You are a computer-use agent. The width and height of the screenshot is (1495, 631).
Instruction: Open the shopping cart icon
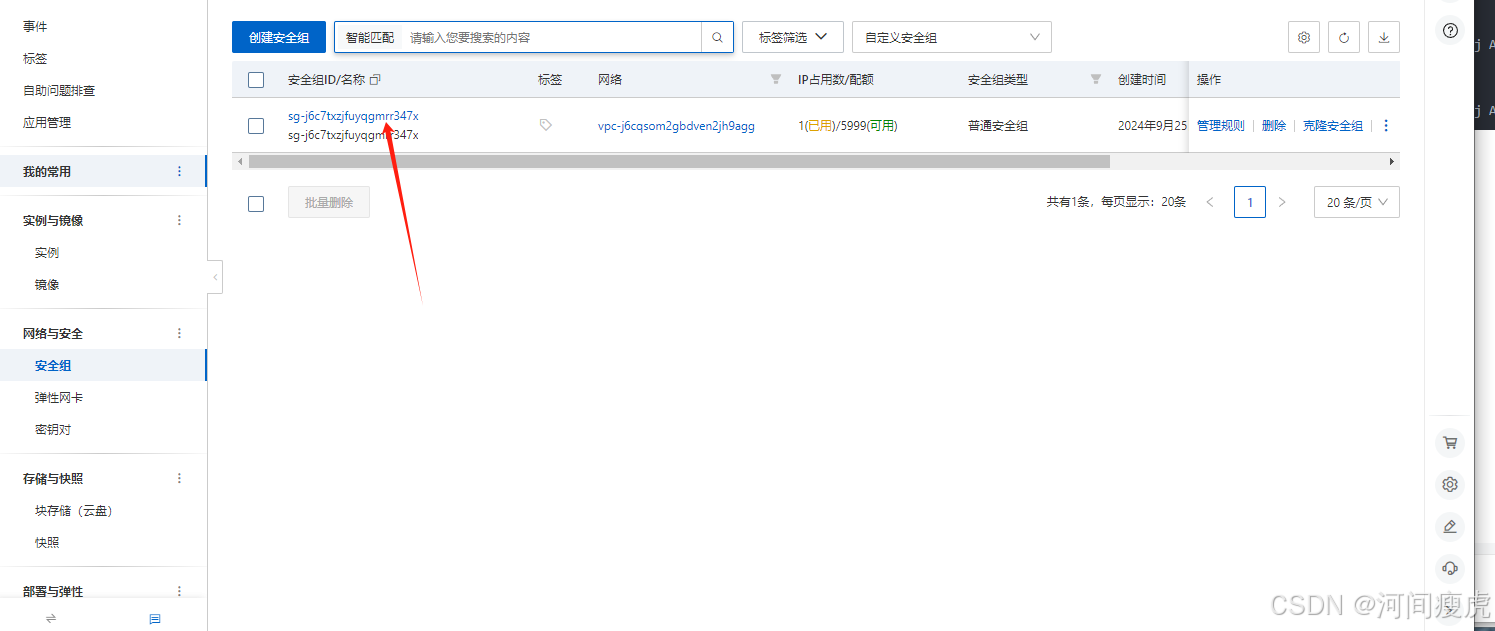coord(1450,442)
